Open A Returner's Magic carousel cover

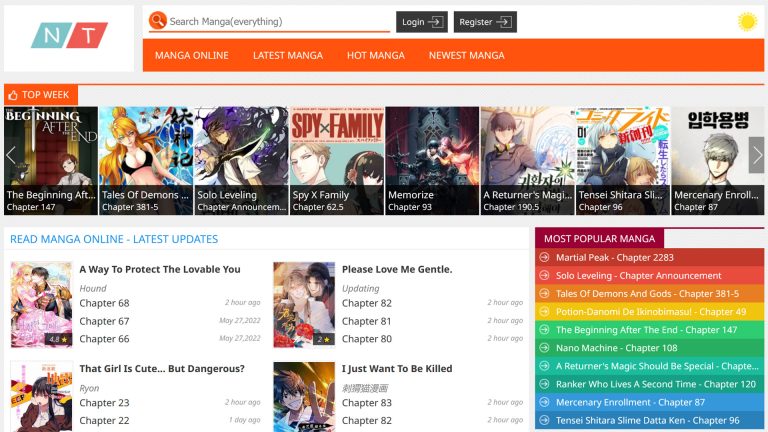tap(528, 161)
